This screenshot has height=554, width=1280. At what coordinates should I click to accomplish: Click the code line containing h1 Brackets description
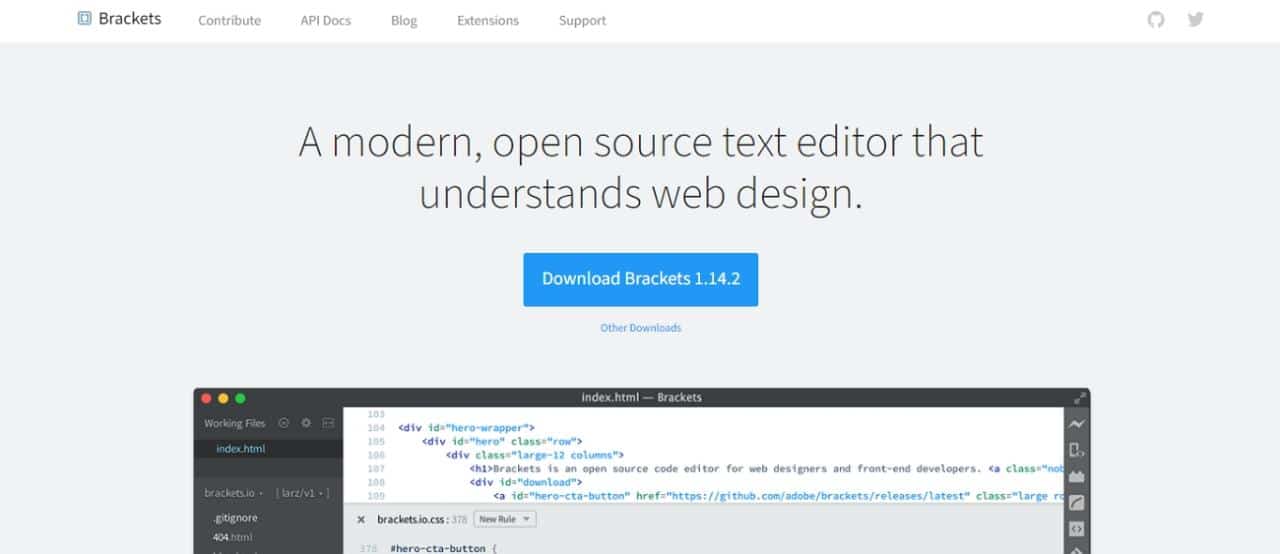(766, 468)
